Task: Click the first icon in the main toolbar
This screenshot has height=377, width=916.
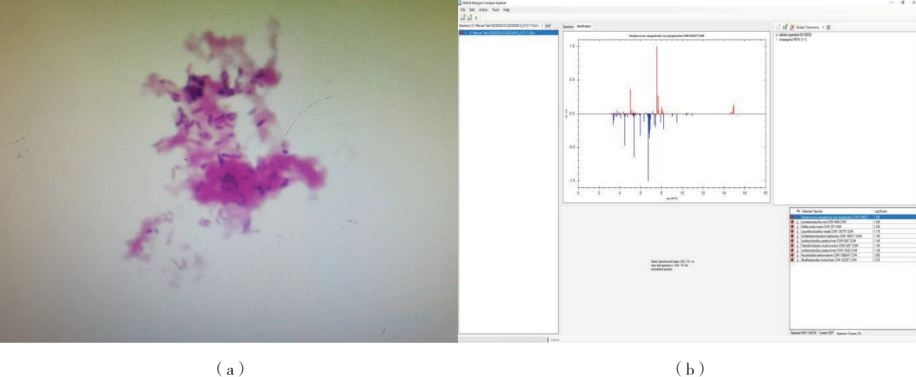Action: [463, 17]
